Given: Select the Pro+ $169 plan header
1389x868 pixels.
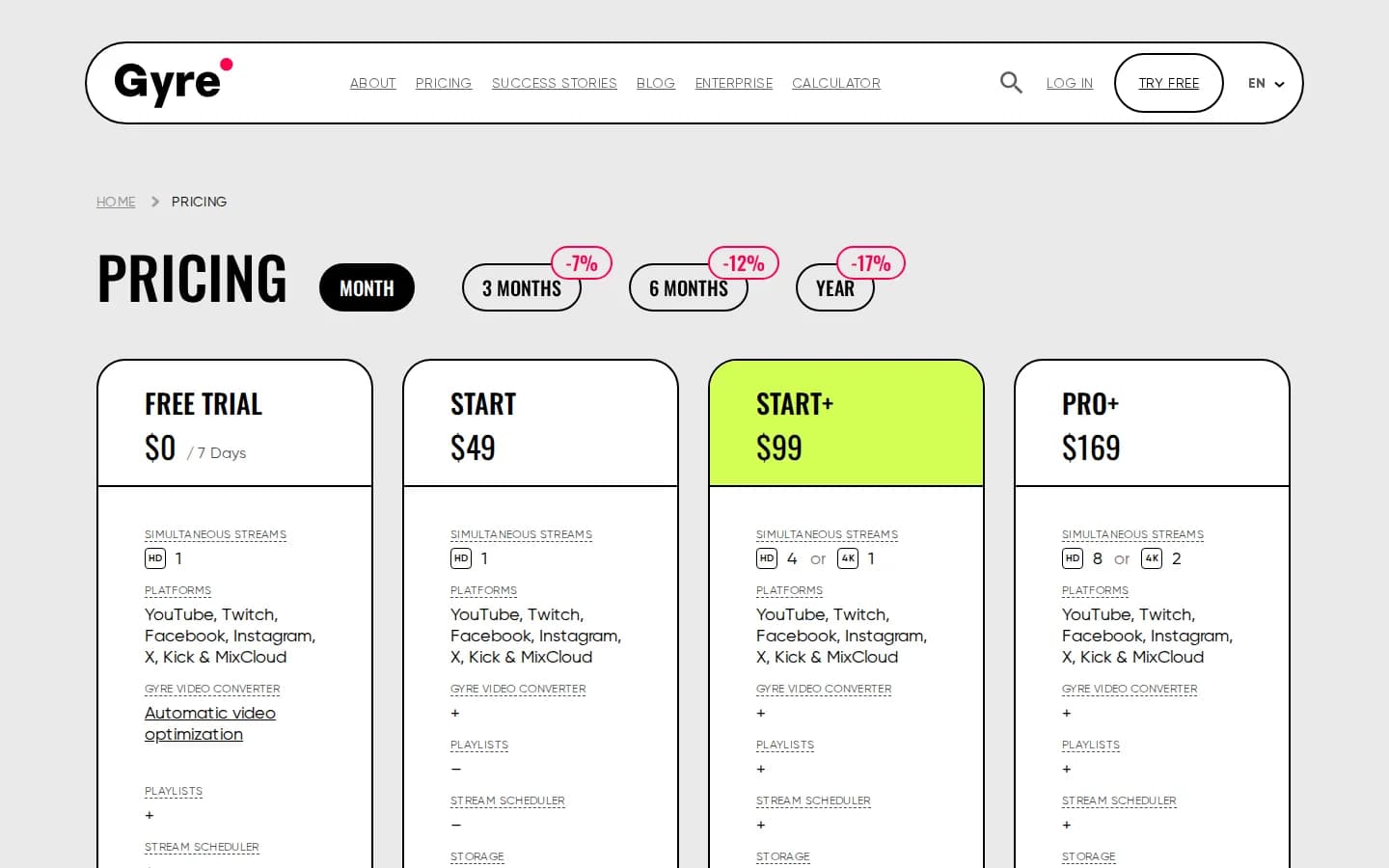Looking at the screenshot, I should point(1152,423).
